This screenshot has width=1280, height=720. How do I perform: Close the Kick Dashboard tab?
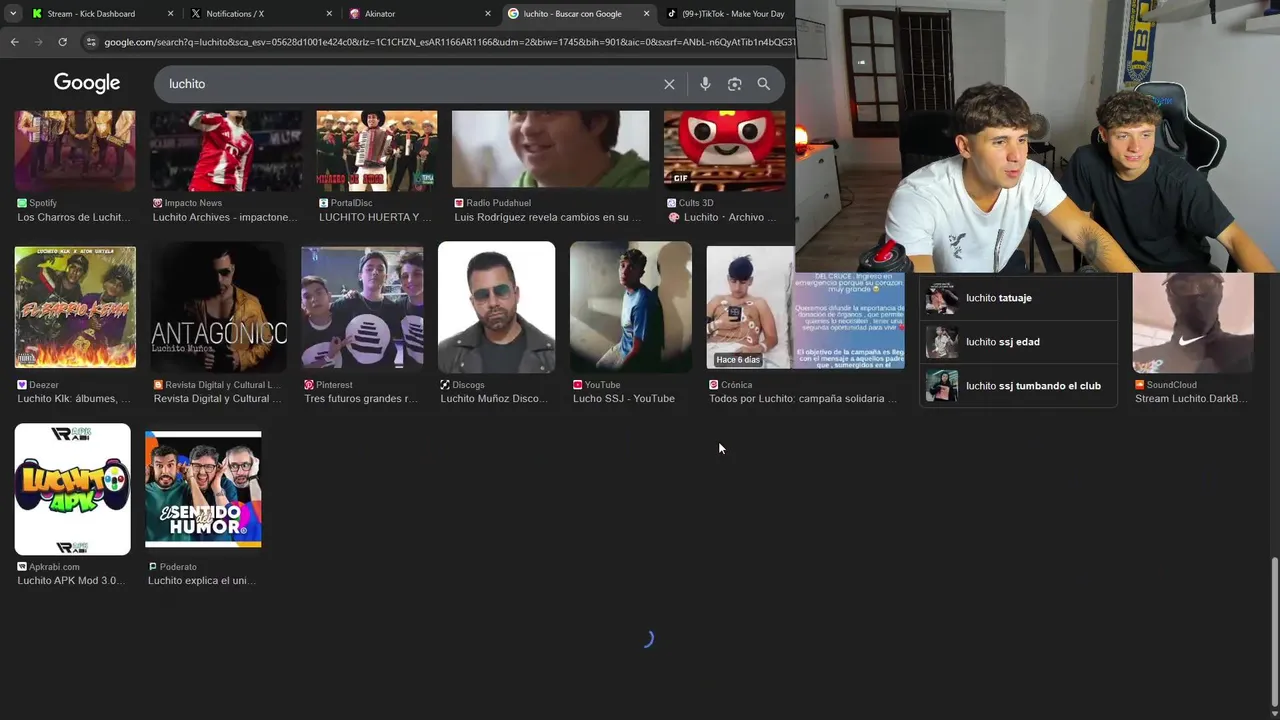170,14
